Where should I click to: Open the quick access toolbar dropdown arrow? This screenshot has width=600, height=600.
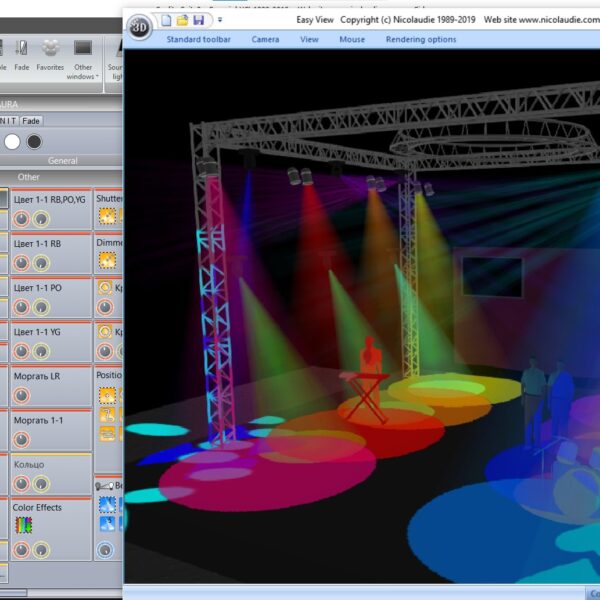point(220,20)
